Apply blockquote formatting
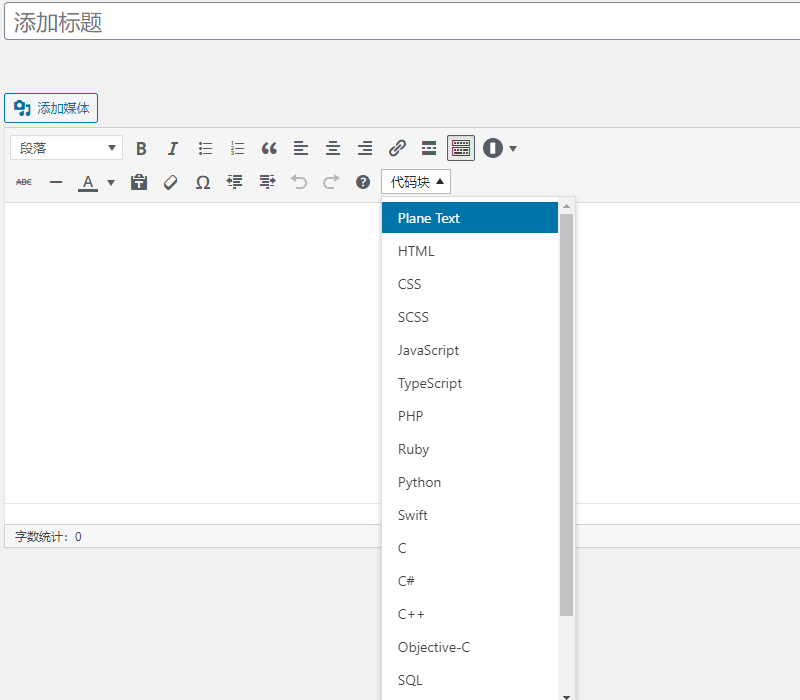 [x=269, y=148]
